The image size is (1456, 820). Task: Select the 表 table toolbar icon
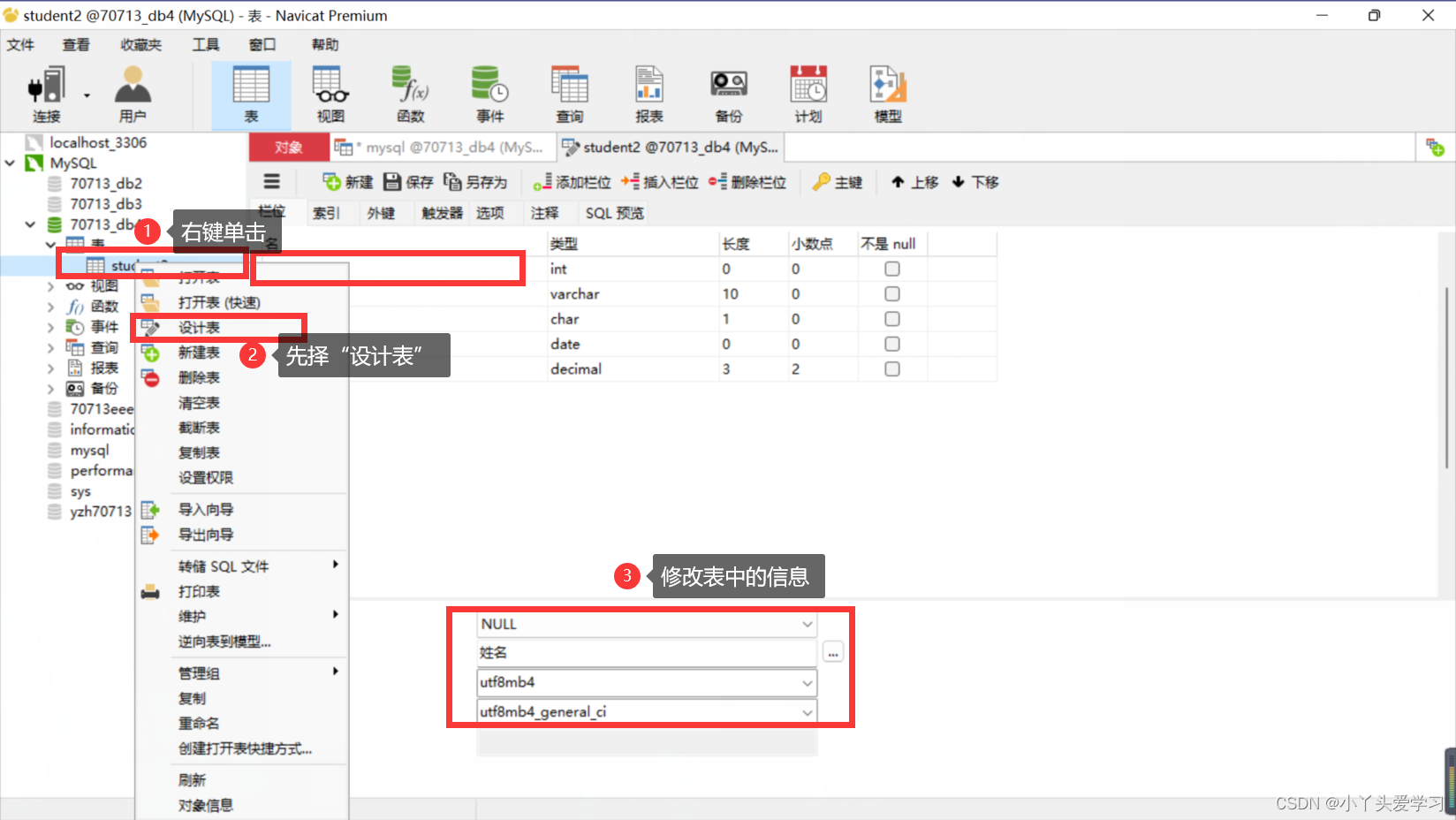pyautogui.click(x=251, y=95)
